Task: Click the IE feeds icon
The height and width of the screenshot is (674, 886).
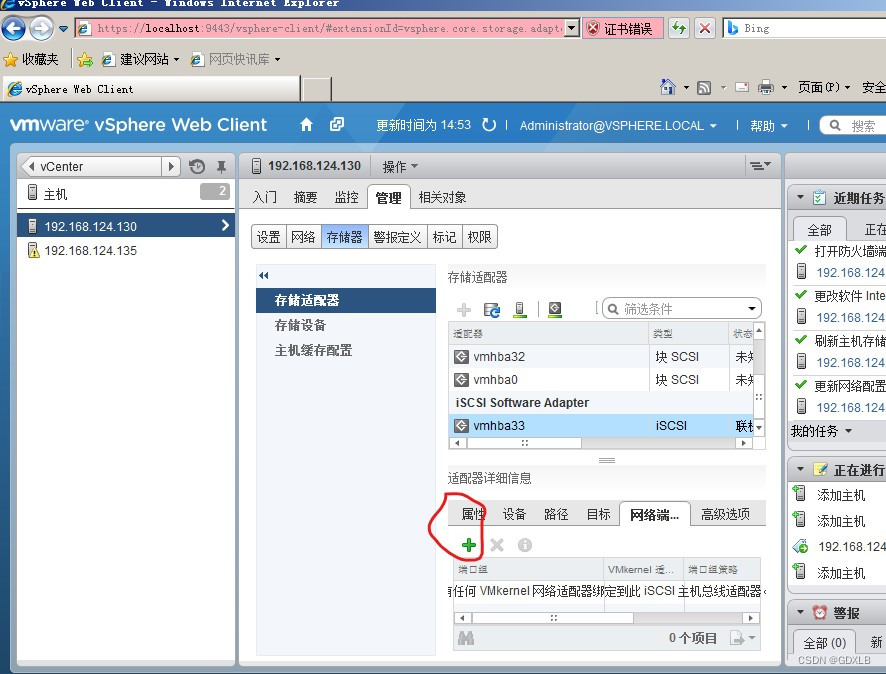Action: (x=704, y=88)
